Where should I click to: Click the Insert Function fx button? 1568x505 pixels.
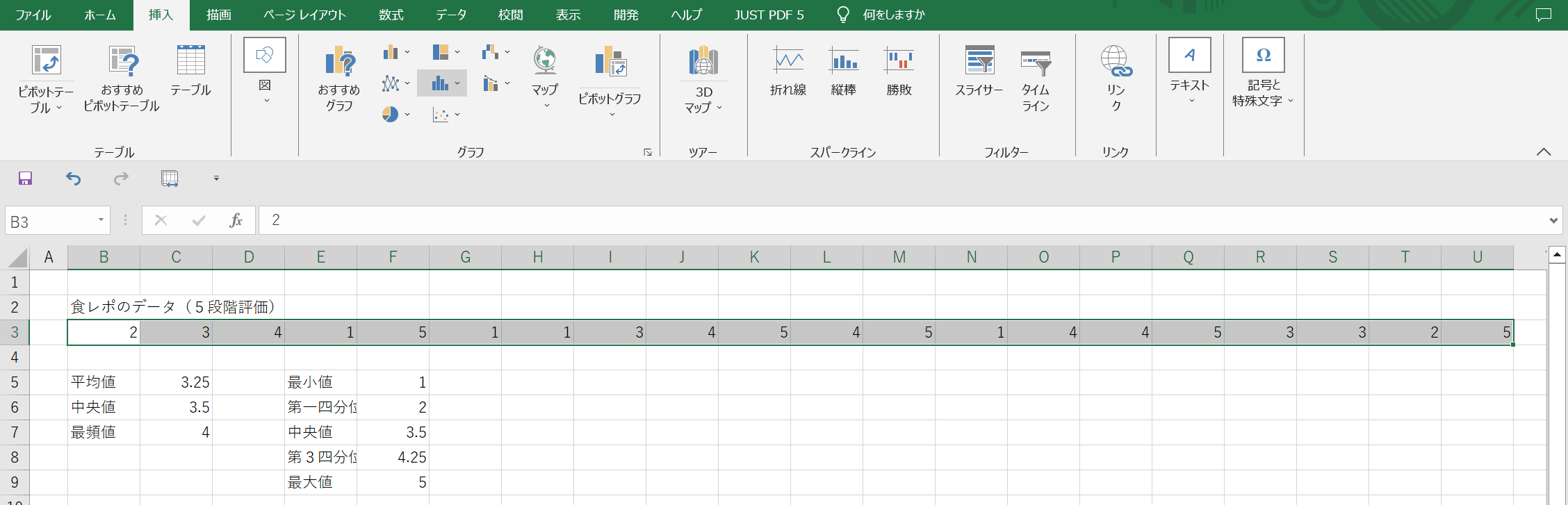(x=236, y=220)
